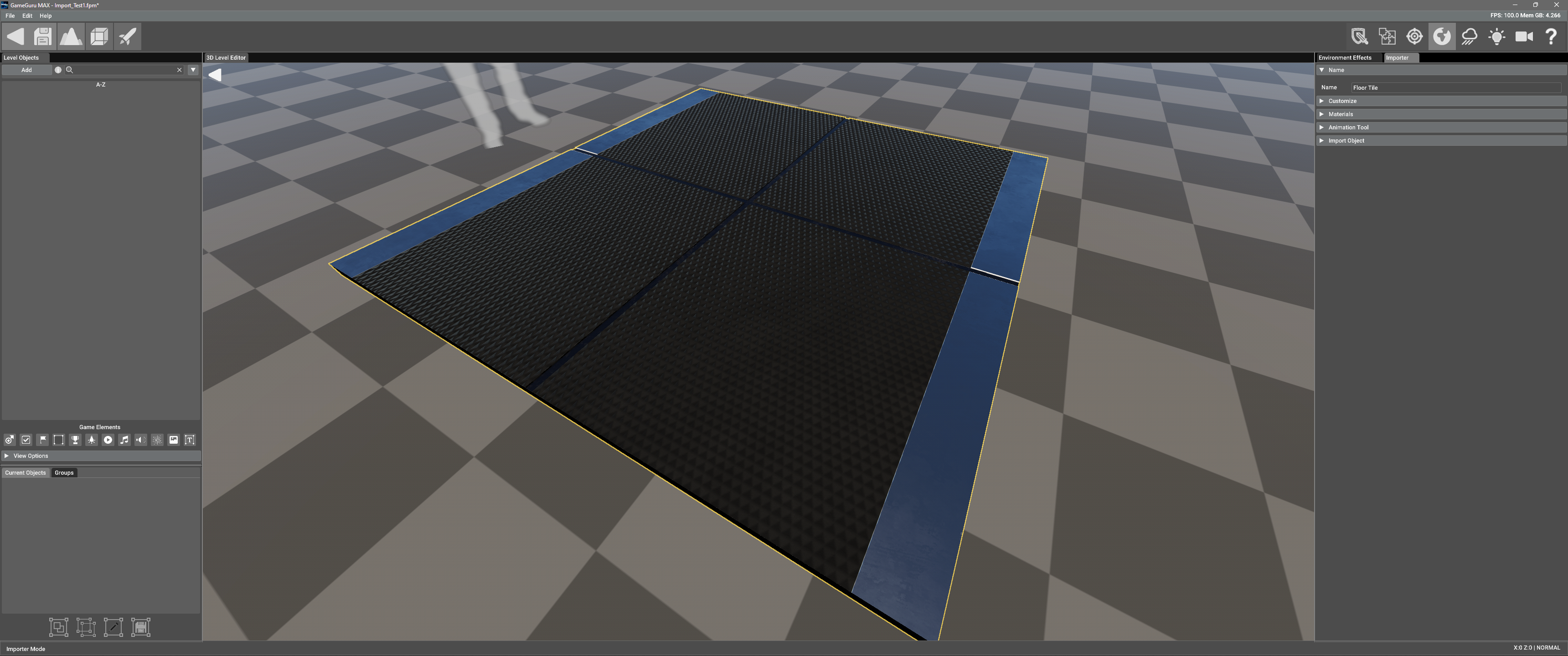This screenshot has width=1568, height=656.
Task: Collapse the Name section
Action: (1441, 70)
